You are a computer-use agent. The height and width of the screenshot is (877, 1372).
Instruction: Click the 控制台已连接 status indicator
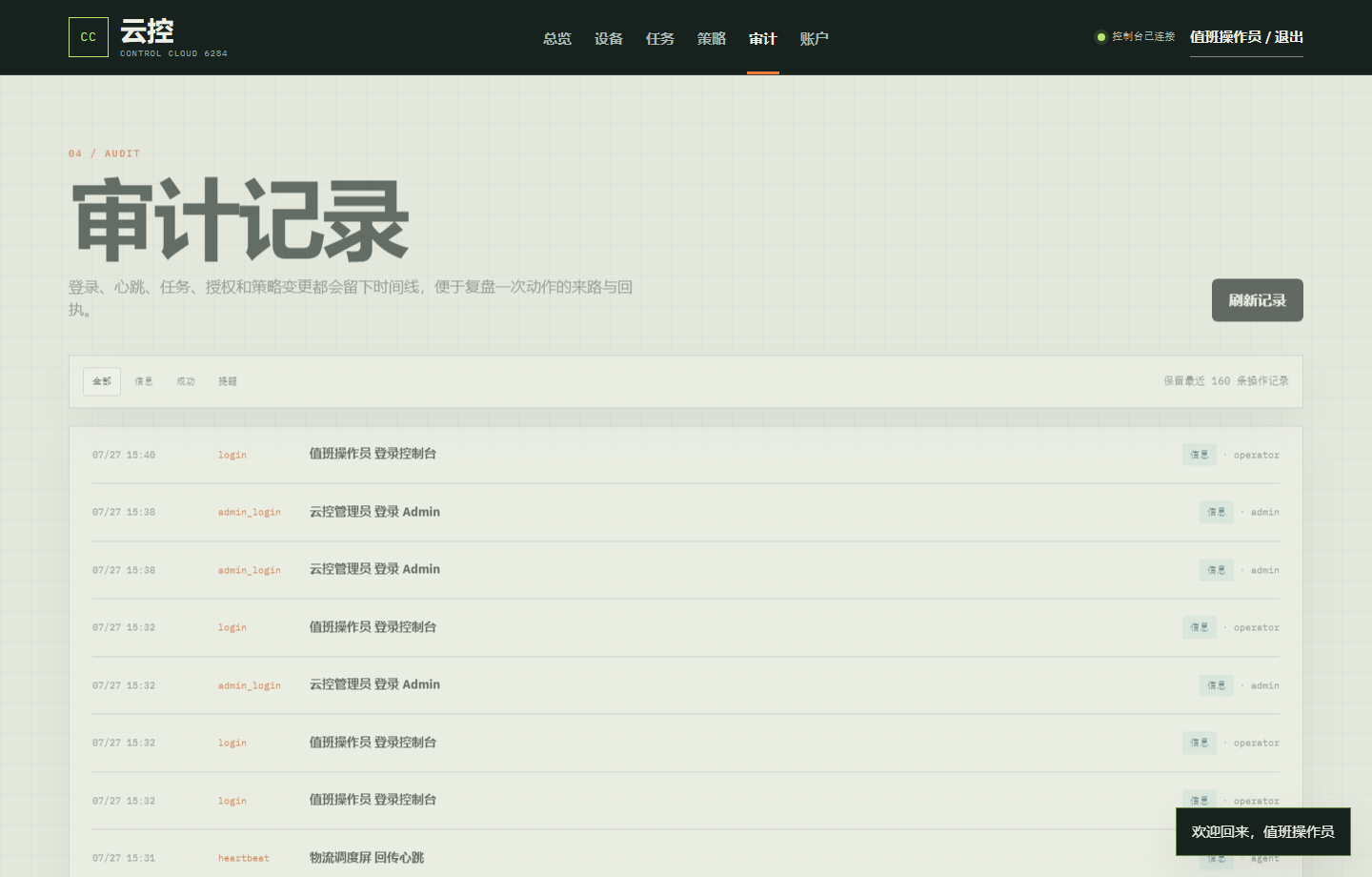click(x=1136, y=37)
